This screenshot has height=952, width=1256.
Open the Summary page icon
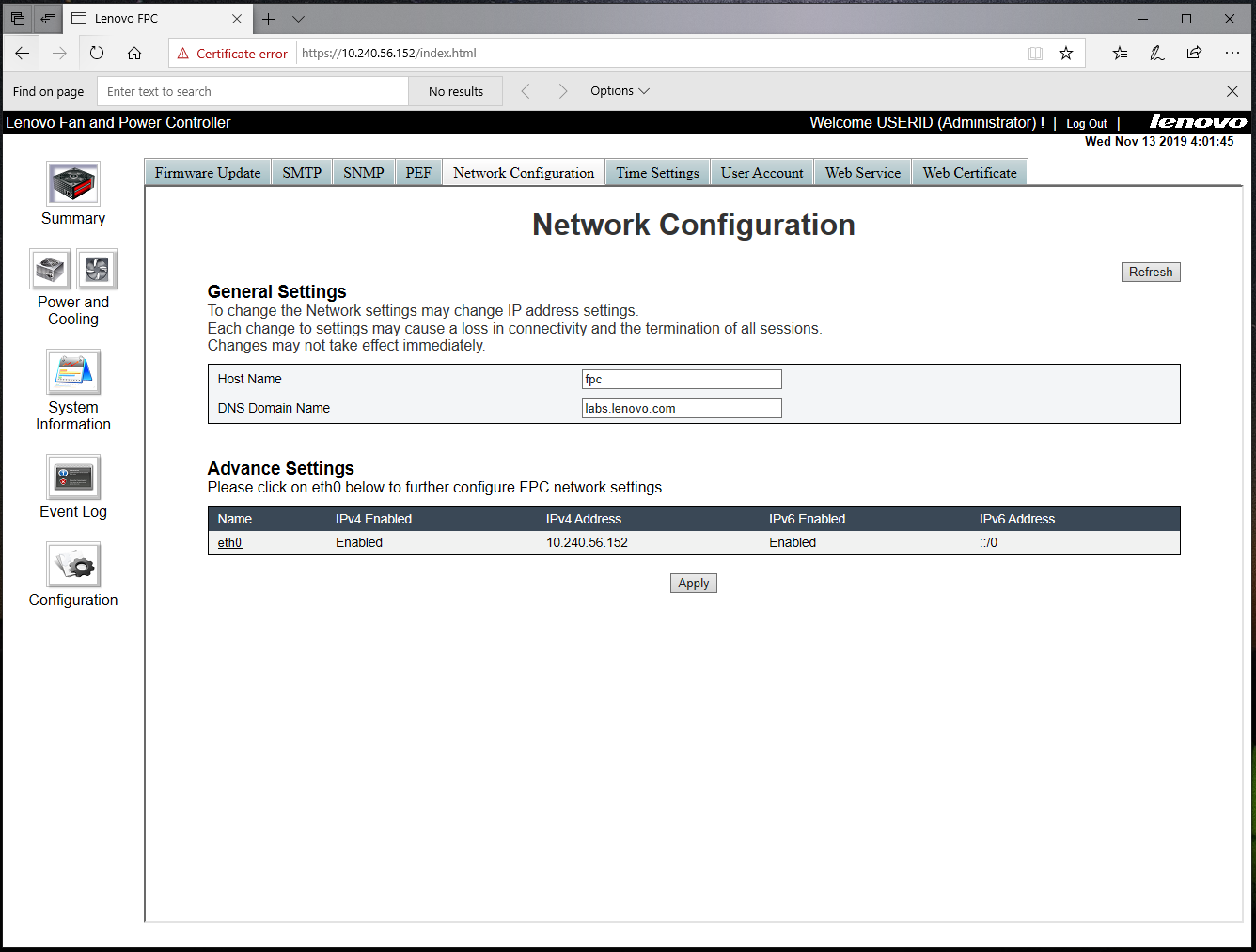73,183
